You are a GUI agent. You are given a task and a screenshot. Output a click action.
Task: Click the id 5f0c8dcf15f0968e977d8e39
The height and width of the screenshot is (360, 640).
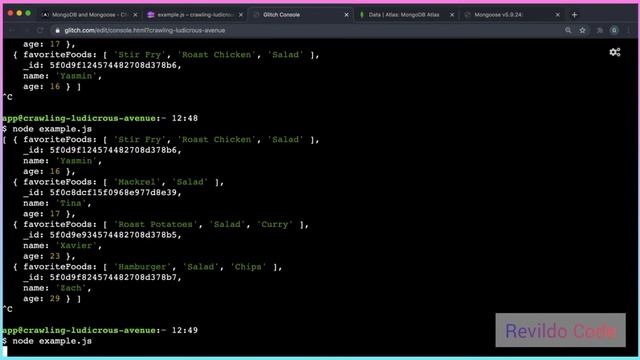point(113,193)
